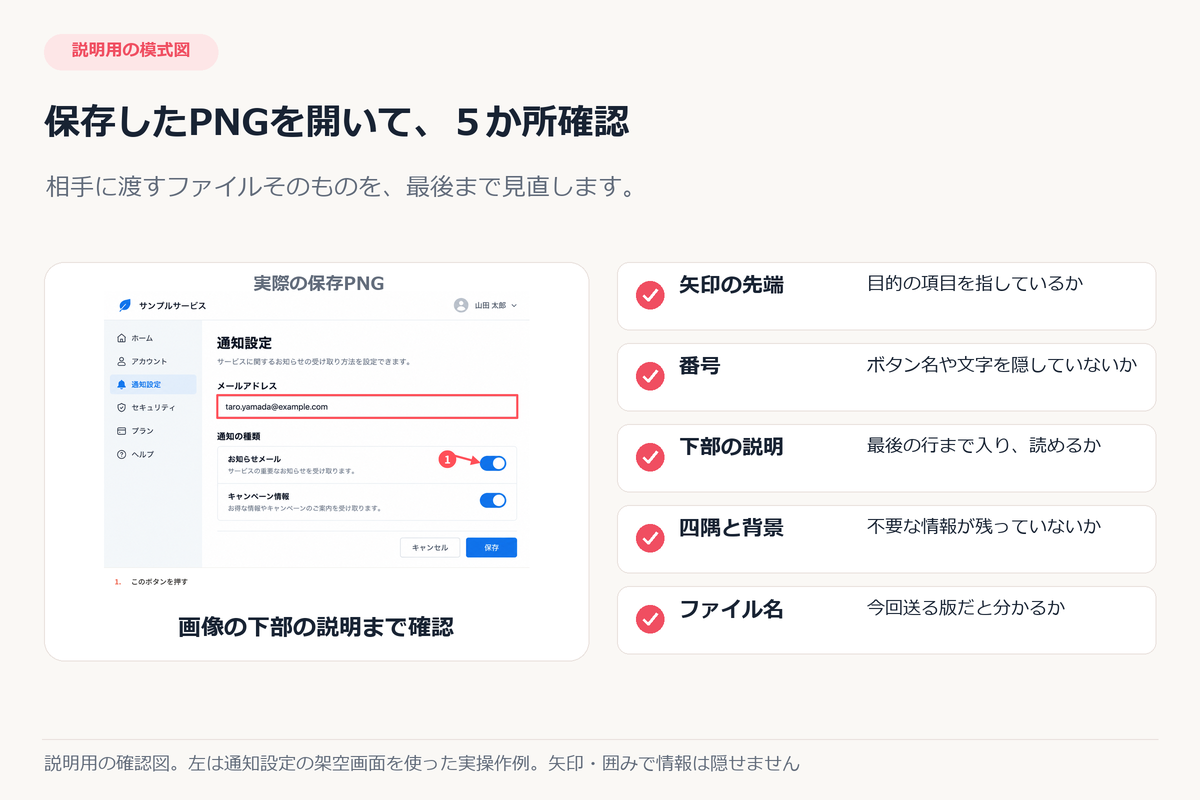The width and height of the screenshot is (1200, 800).
Task: Click the taro.yamada@example.com email field
Action: [367, 407]
